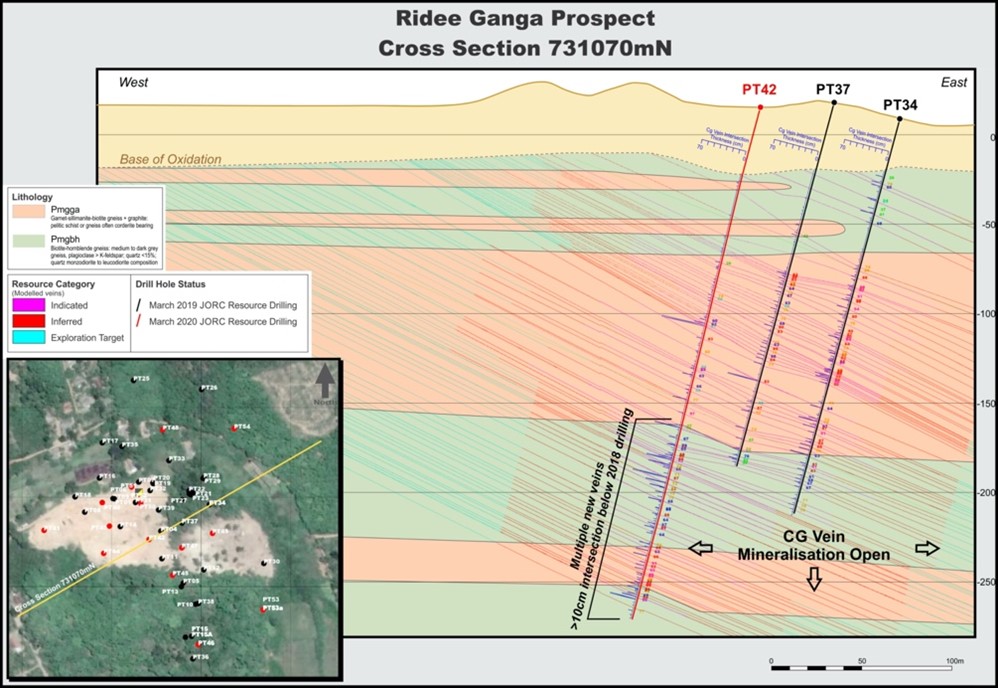Click the Base of Oxidation label
This screenshot has height=688, width=998.
tap(170, 159)
